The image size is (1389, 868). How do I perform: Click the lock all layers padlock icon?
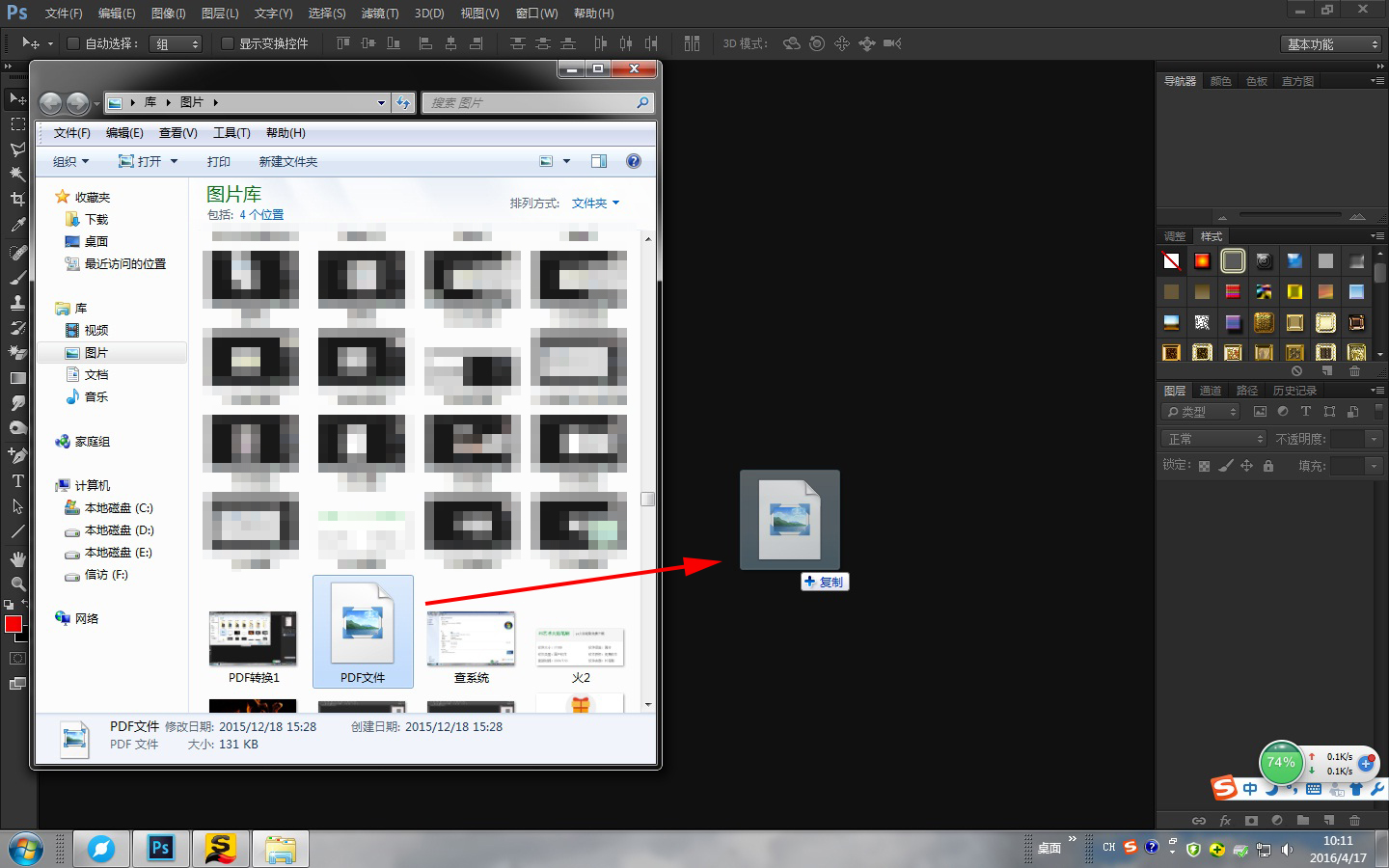1268,466
